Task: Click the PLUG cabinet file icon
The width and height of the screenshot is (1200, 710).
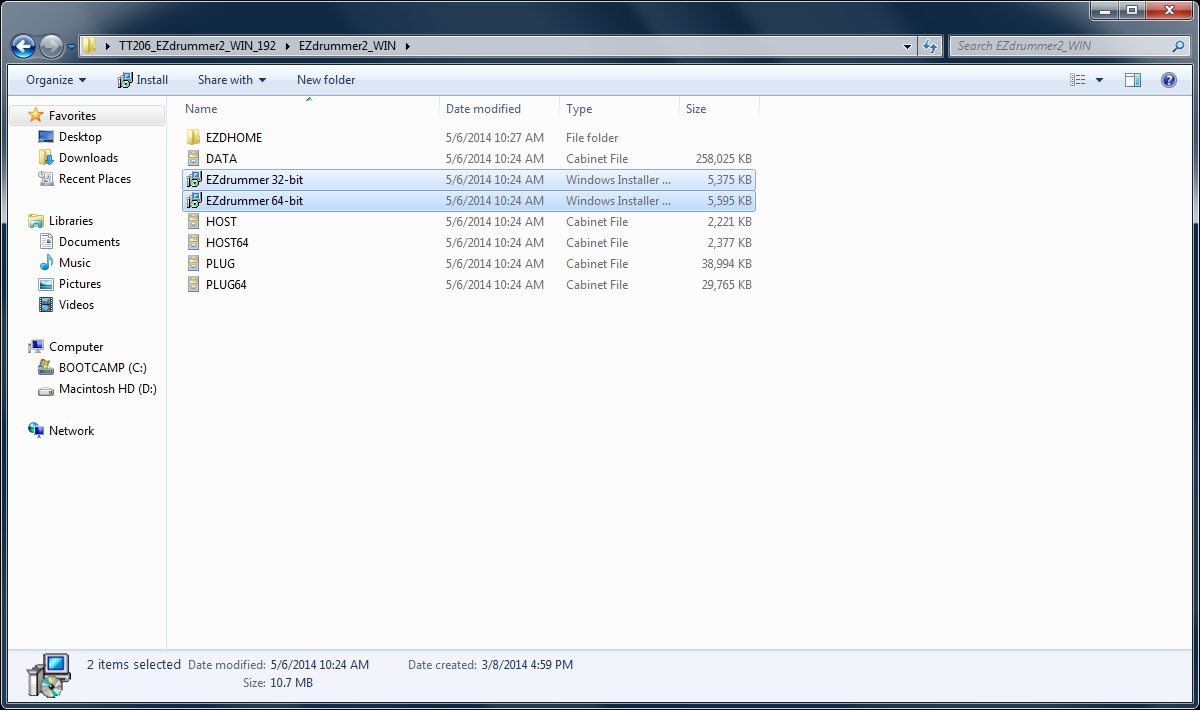Action: point(194,264)
